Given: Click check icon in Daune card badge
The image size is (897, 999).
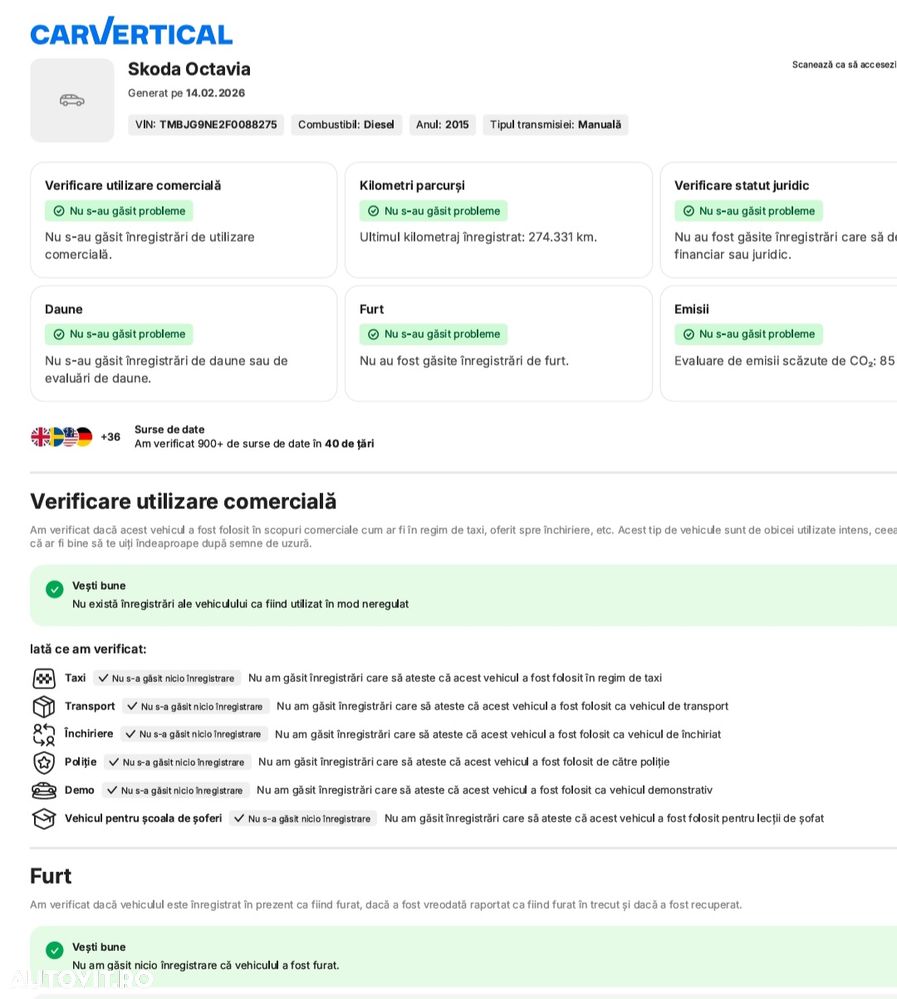Looking at the screenshot, I should 59,334.
